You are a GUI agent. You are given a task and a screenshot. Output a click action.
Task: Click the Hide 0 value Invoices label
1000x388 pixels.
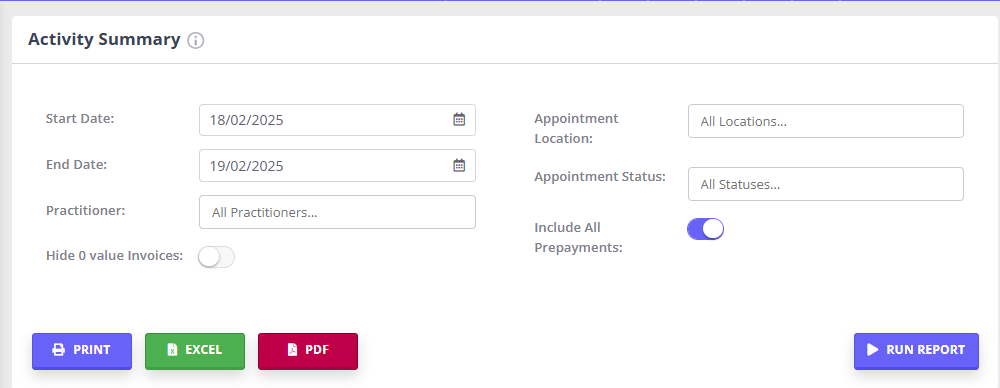tap(115, 256)
